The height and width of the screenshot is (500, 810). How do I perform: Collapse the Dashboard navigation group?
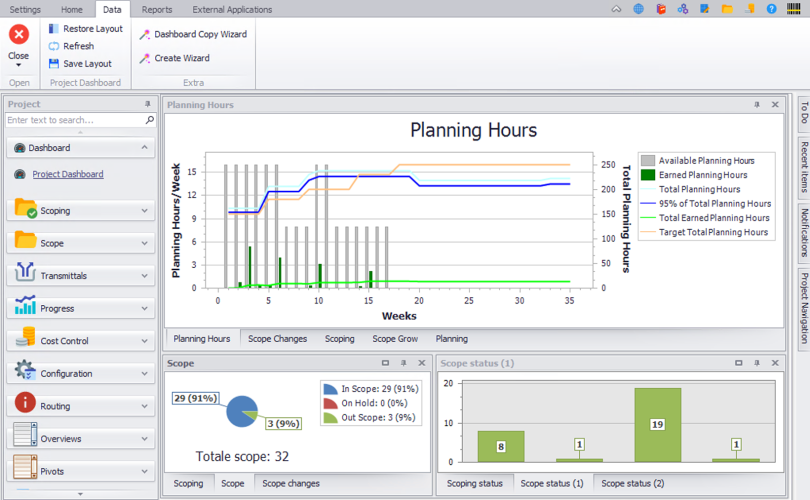pyautogui.click(x=145, y=148)
